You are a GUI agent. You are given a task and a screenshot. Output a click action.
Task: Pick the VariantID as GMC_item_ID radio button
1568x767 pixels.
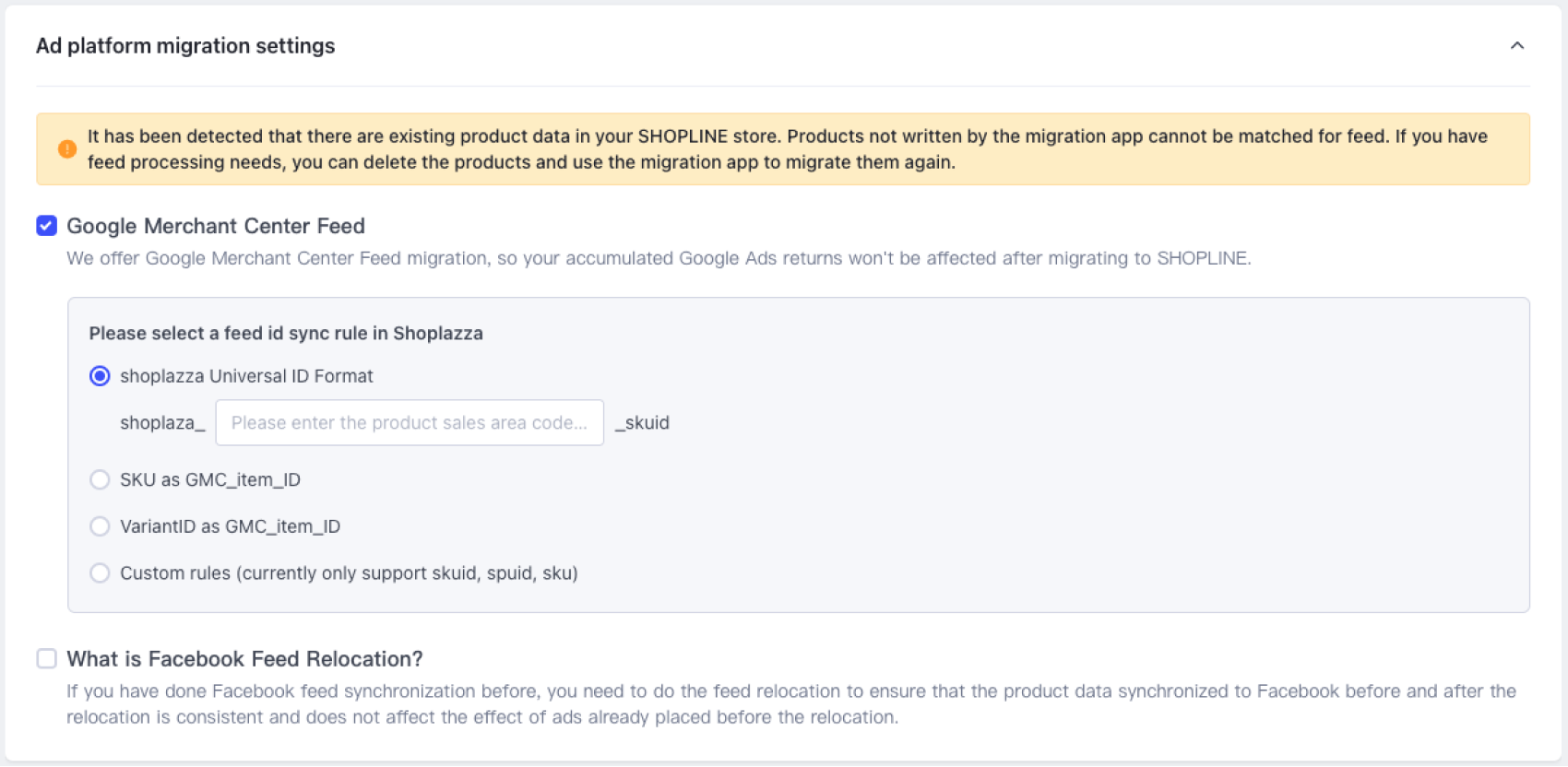pyautogui.click(x=100, y=526)
